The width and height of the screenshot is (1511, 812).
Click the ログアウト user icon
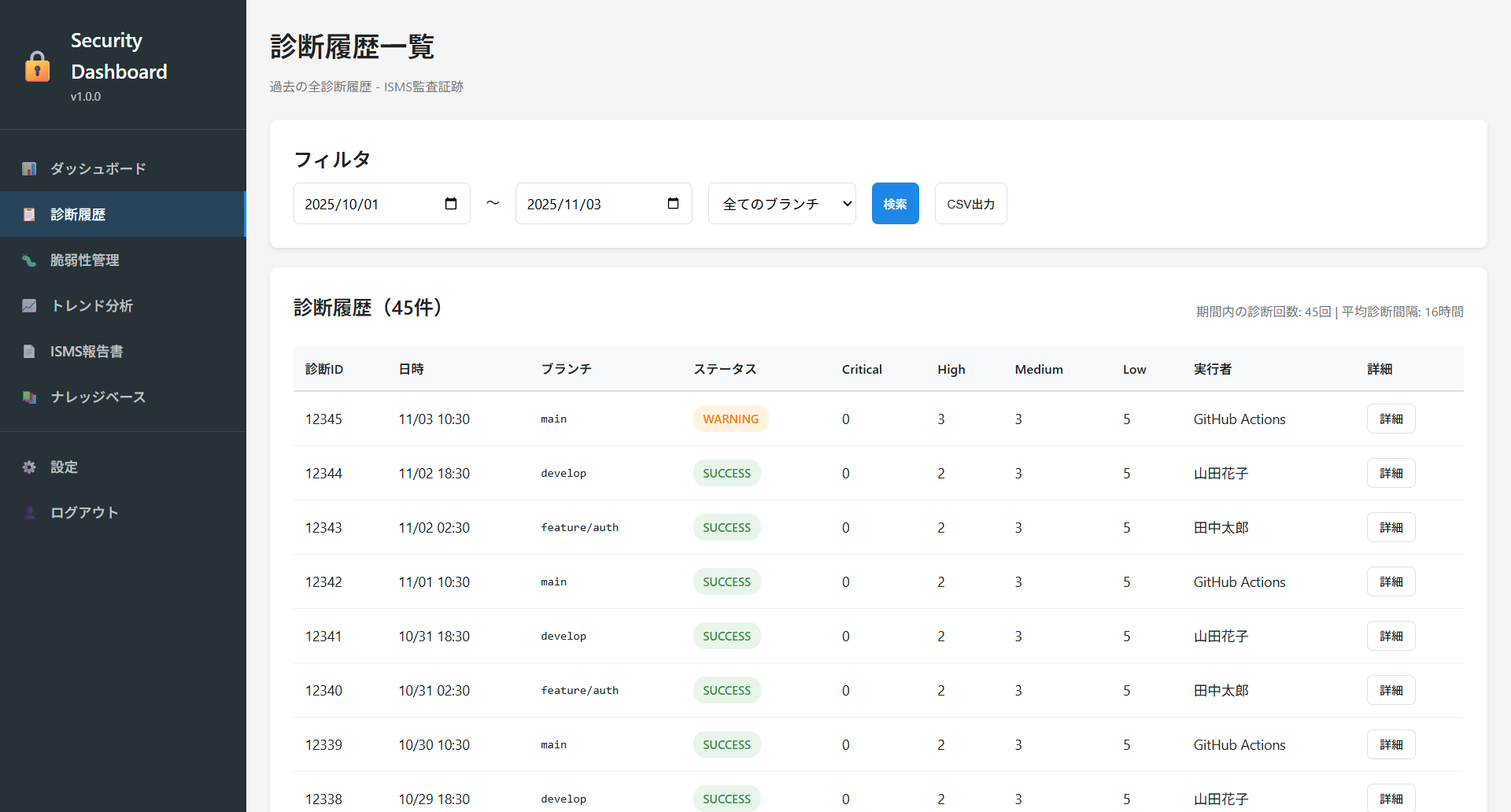29,513
